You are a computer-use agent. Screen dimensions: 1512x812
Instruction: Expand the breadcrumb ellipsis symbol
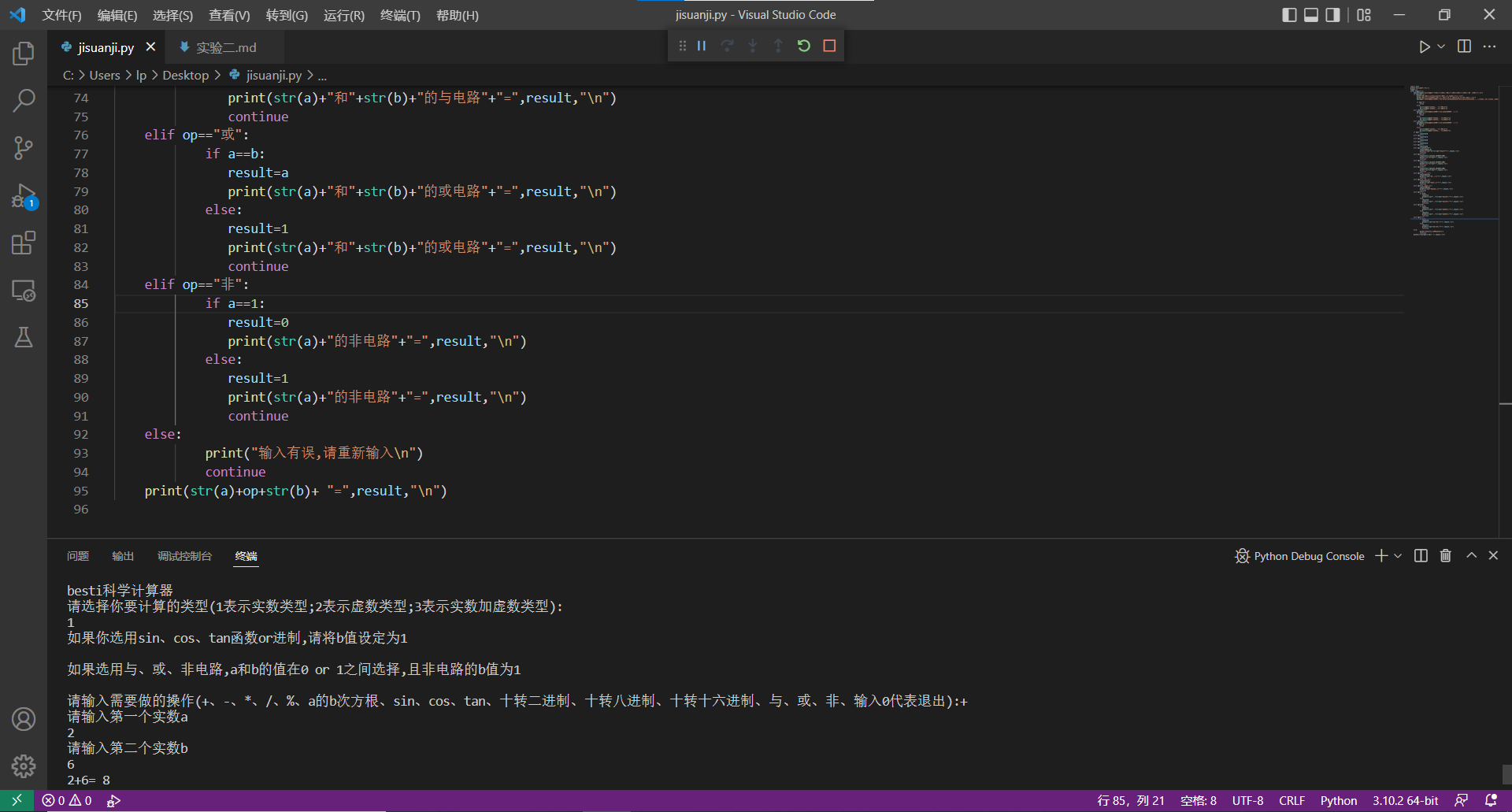click(x=322, y=76)
